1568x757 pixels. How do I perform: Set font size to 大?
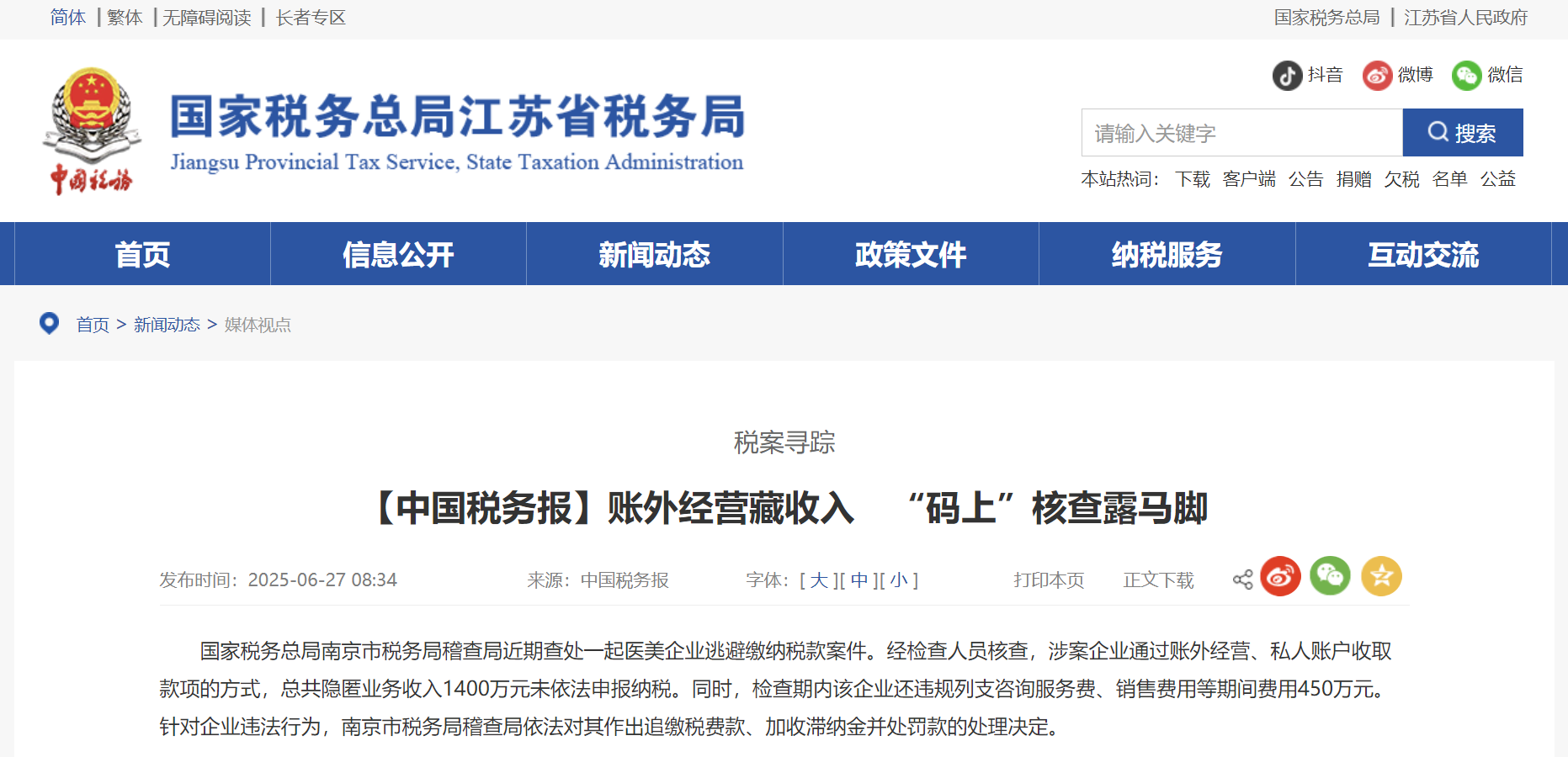point(819,580)
